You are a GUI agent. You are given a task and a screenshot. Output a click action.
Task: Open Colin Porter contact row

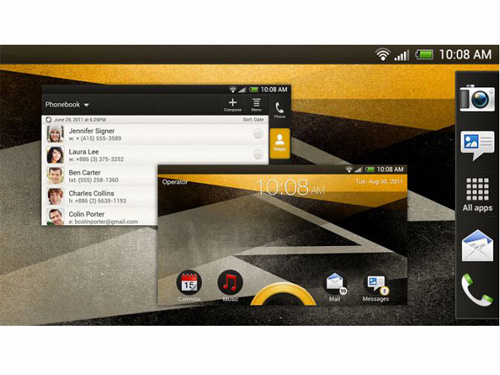click(100, 216)
